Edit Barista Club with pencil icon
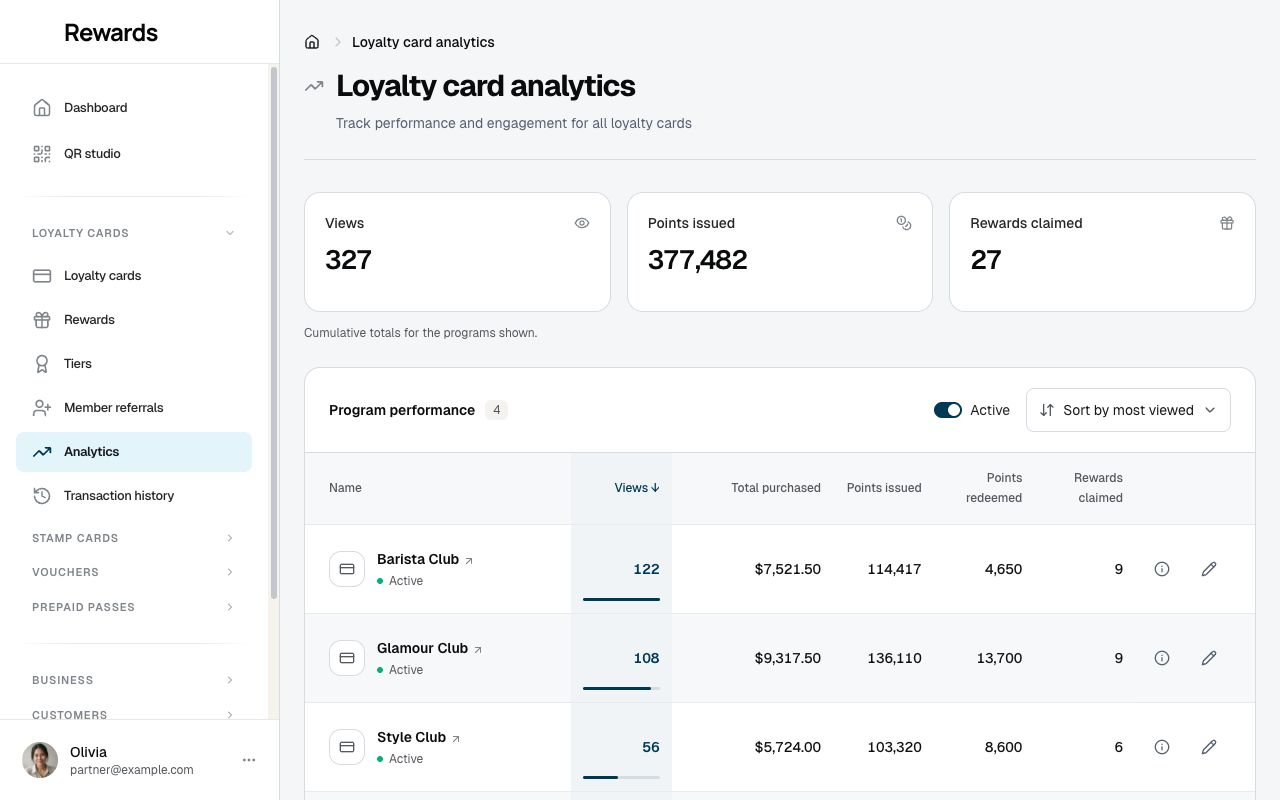This screenshot has width=1280, height=800. (x=1209, y=569)
